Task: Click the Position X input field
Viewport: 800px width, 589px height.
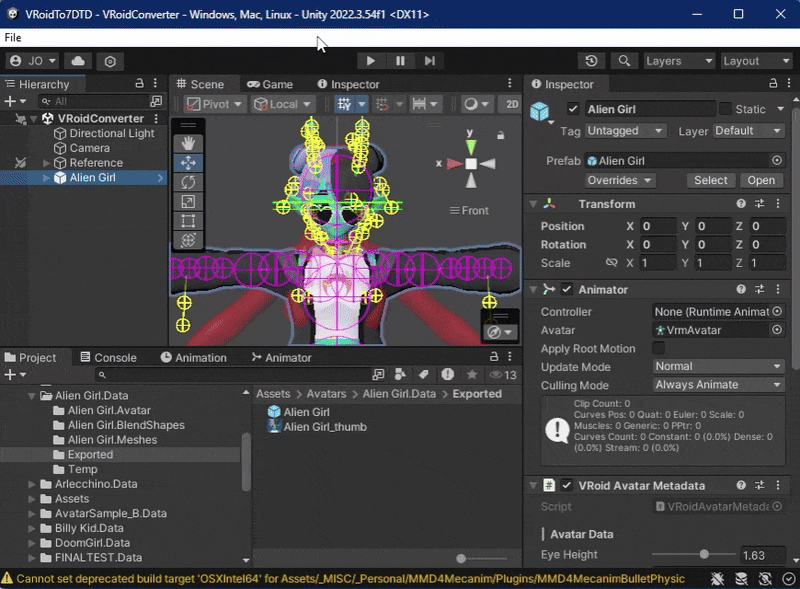Action: [x=658, y=226]
